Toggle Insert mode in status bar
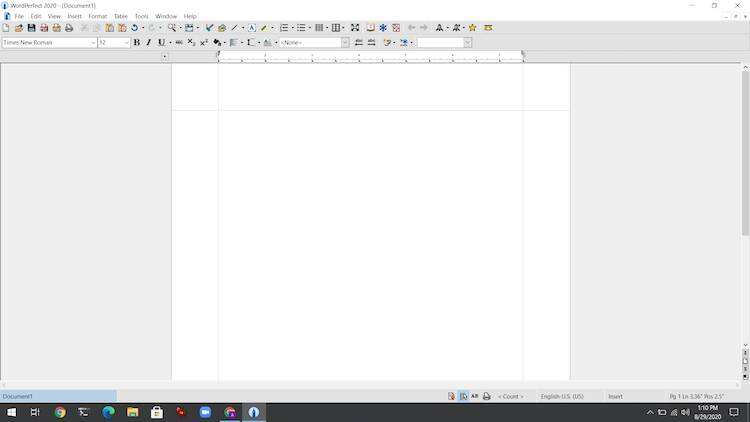This screenshot has width=750, height=422. [x=615, y=397]
